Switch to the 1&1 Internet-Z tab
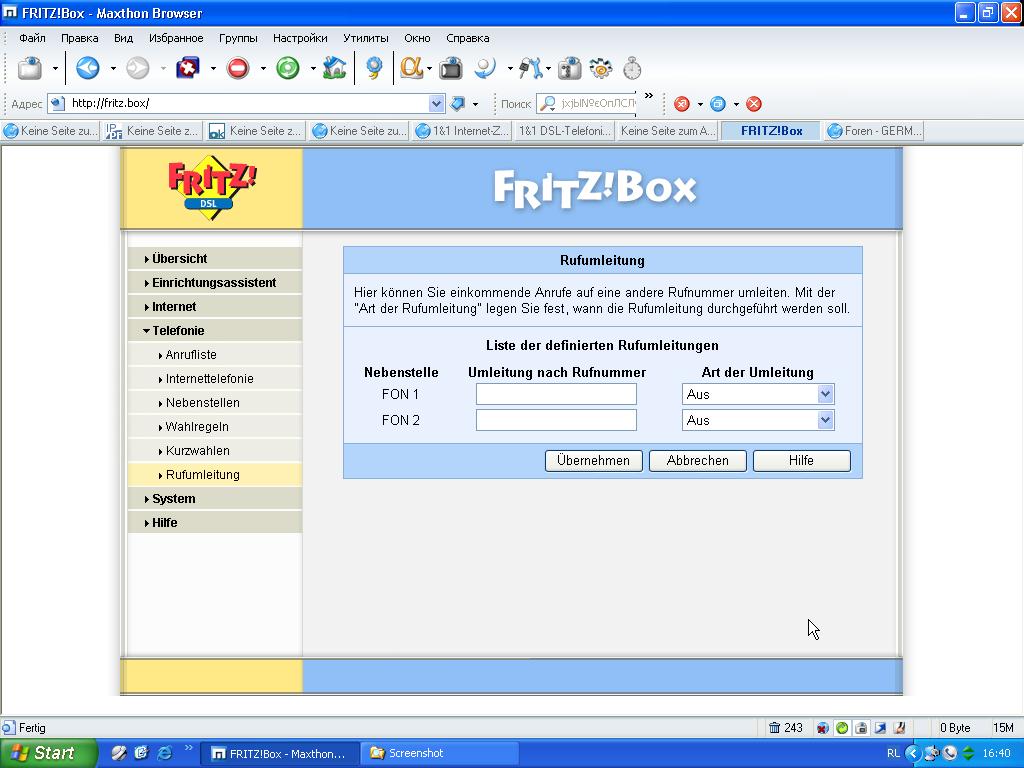Screen dimensions: 1024x768 [x=462, y=131]
